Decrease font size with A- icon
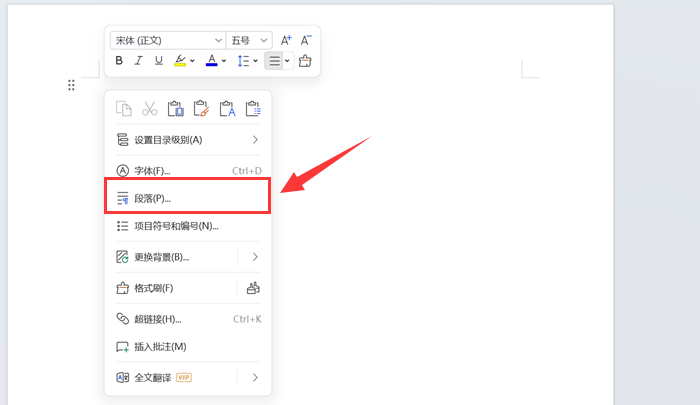 pyautogui.click(x=306, y=41)
